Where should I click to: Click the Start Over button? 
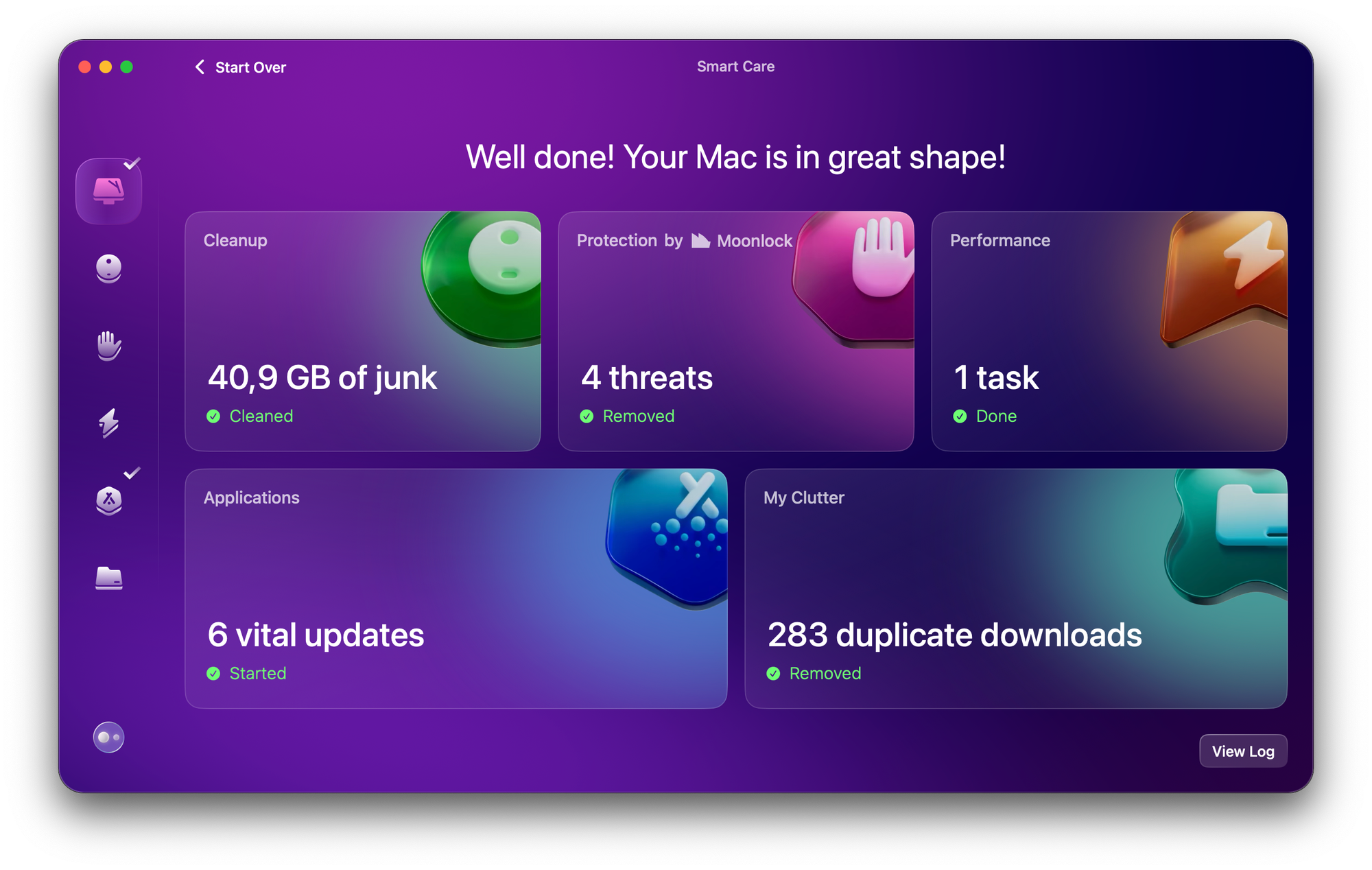(250, 67)
